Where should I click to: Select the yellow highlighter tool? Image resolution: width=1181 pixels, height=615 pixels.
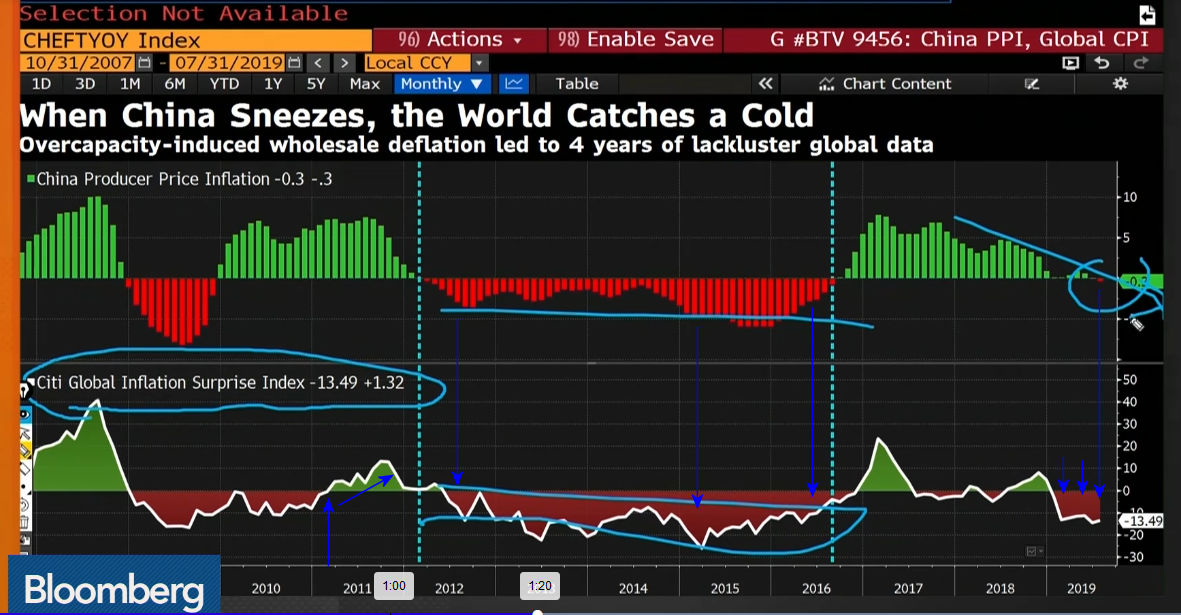(x=25, y=450)
